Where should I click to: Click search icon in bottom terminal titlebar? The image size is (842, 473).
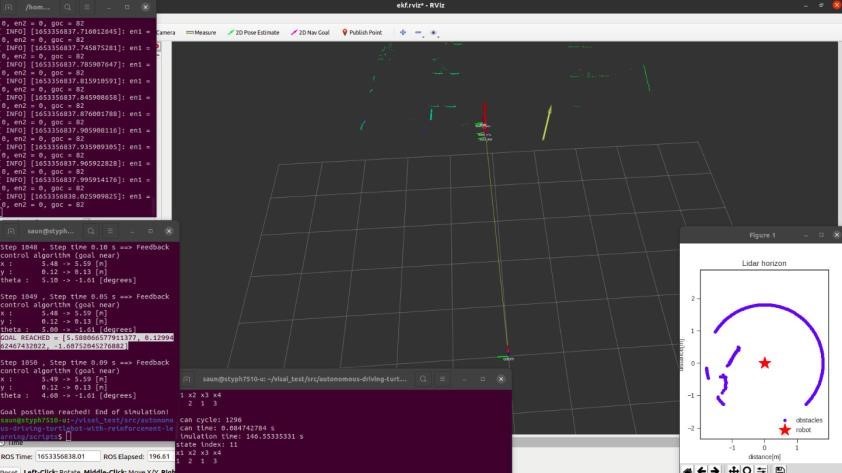423,379
